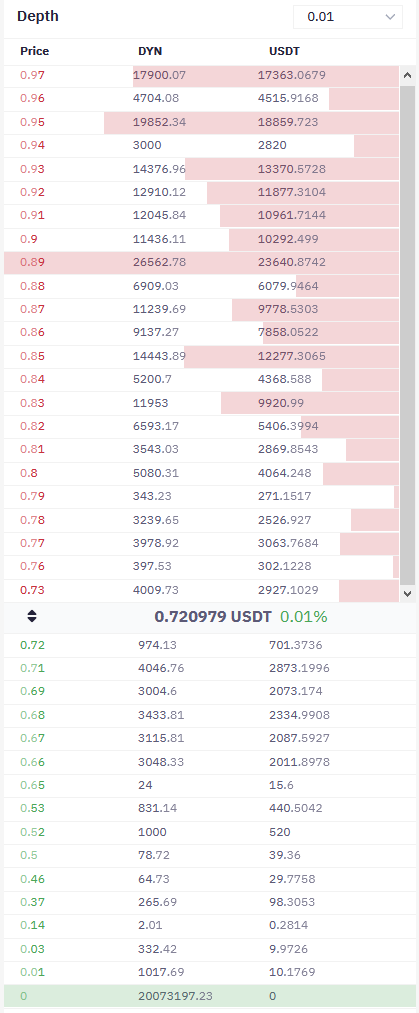Click the sell orders scrollbar thumb
The image size is (419, 1013).
coord(407,335)
